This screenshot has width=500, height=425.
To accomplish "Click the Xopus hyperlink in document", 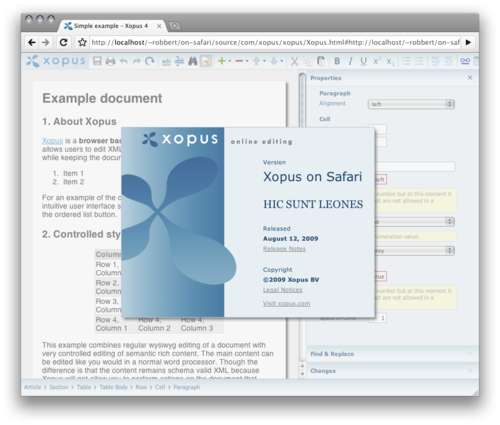I will pos(52,141).
